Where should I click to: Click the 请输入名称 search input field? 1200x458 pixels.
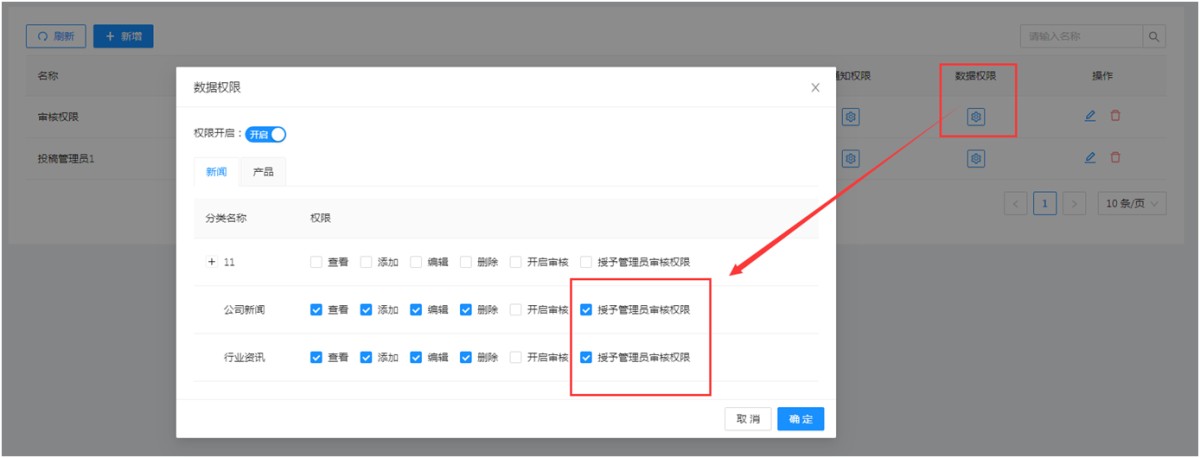[1080, 37]
